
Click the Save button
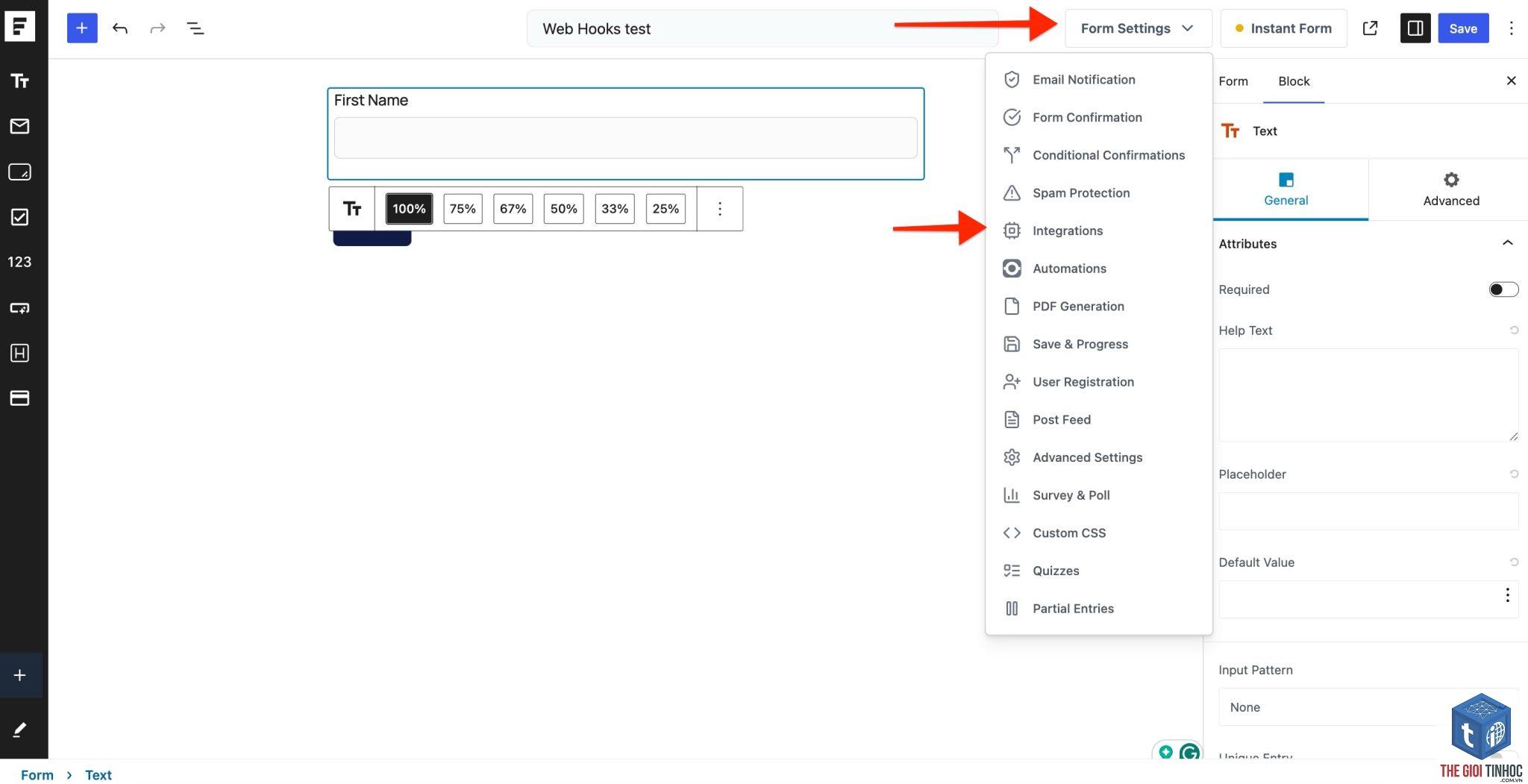(x=1463, y=28)
